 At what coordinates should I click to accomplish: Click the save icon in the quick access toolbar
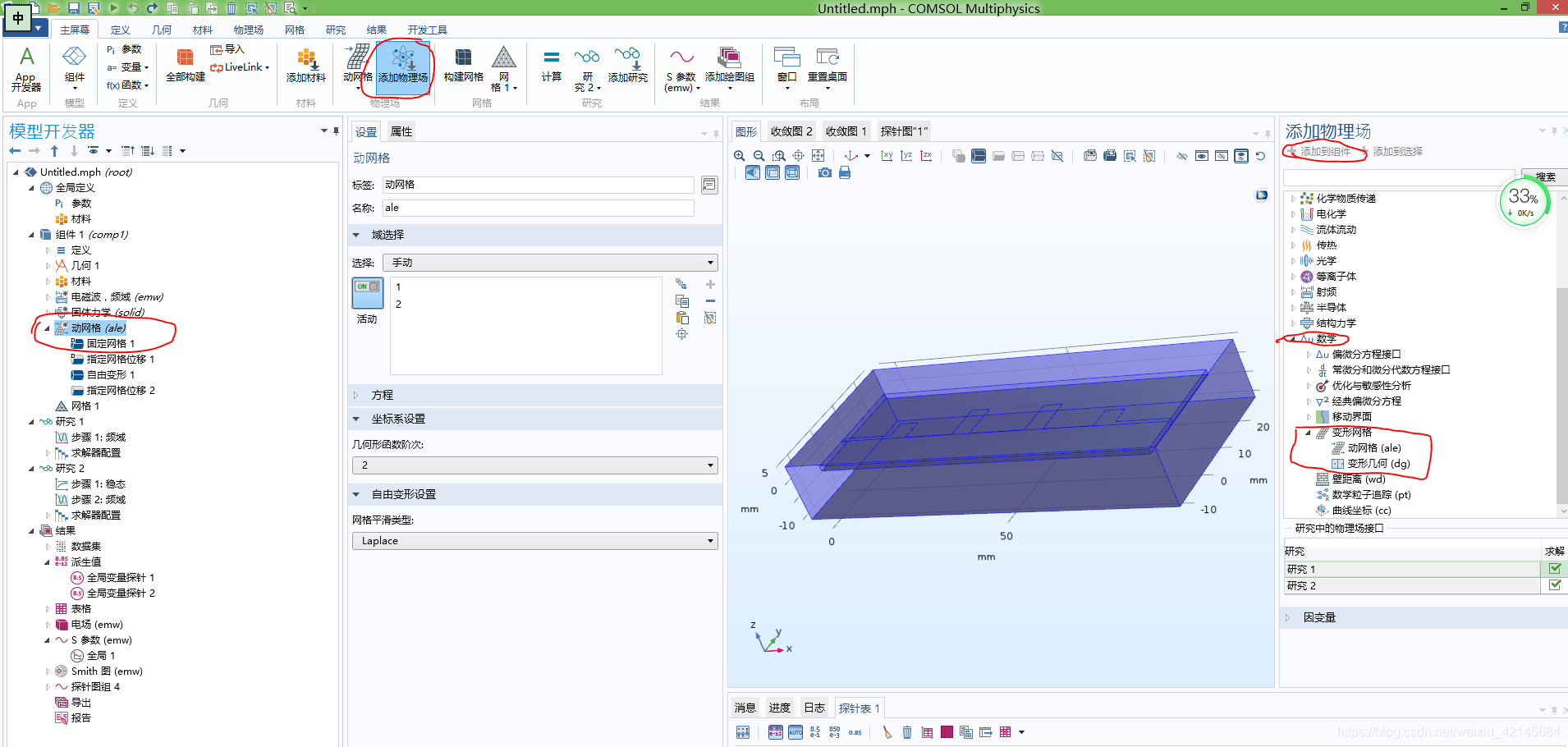coord(74,8)
